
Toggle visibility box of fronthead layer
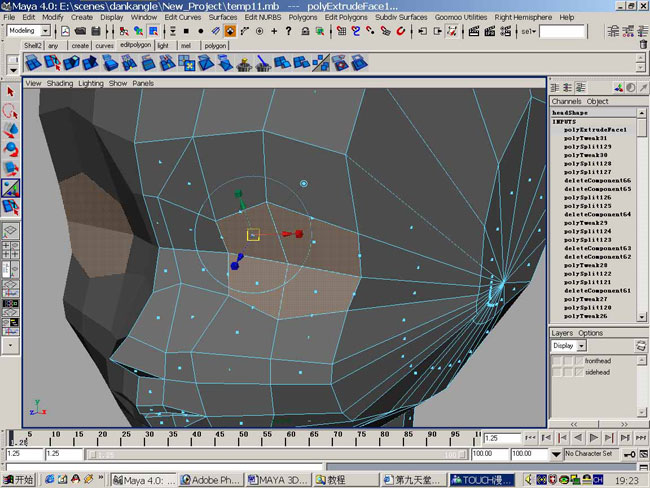(x=557, y=361)
